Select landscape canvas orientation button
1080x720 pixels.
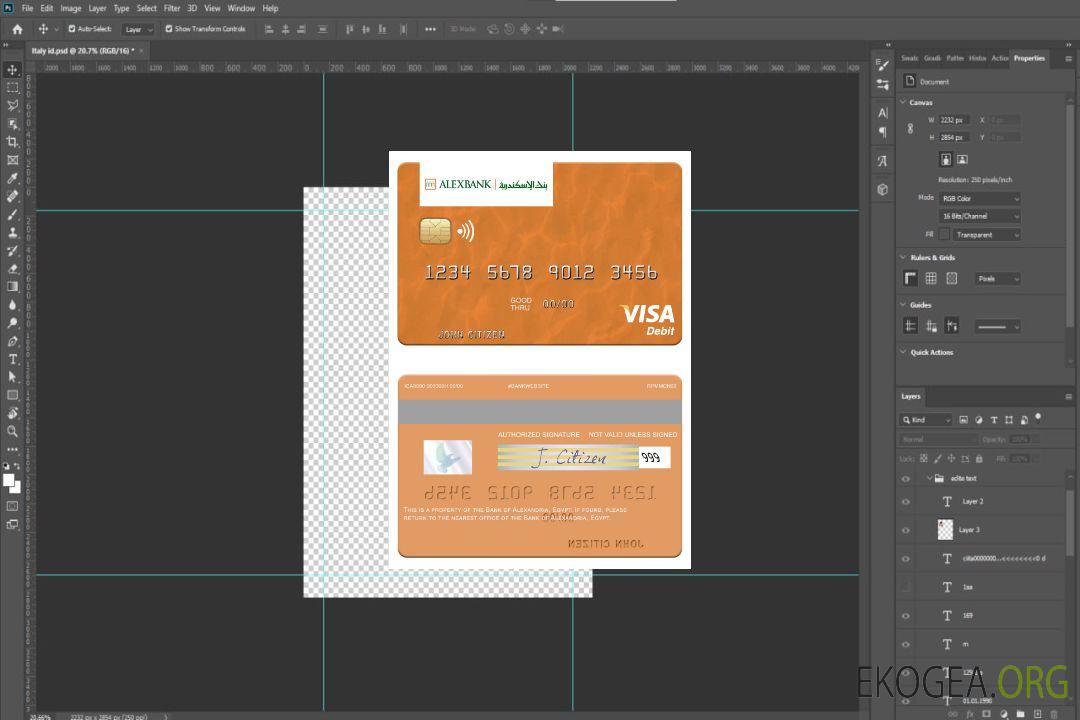tap(962, 160)
